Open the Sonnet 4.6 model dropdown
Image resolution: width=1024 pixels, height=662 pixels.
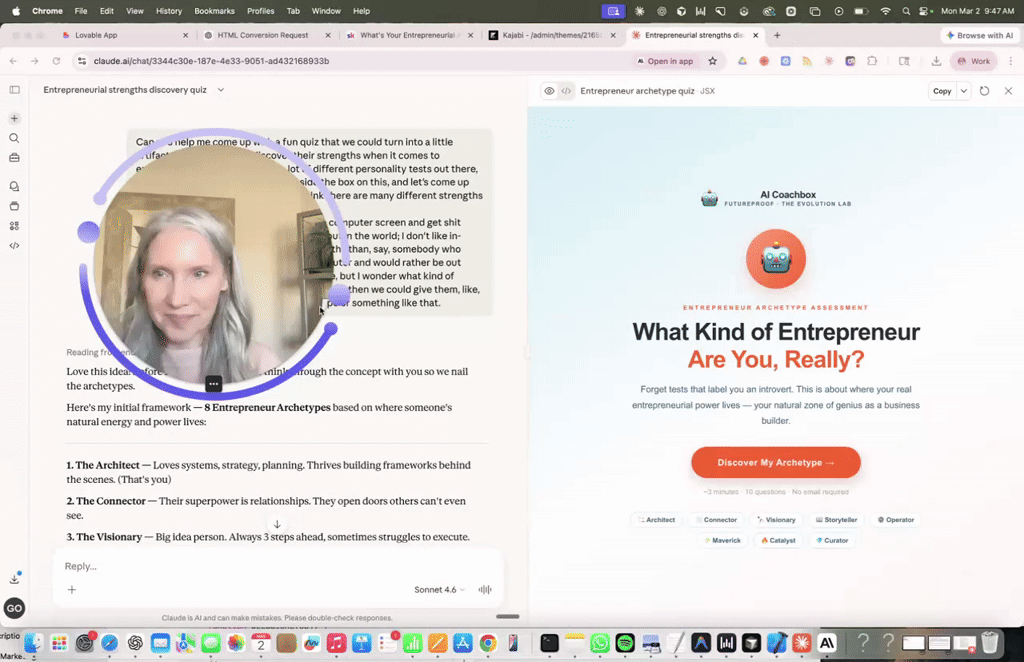[x=438, y=590]
